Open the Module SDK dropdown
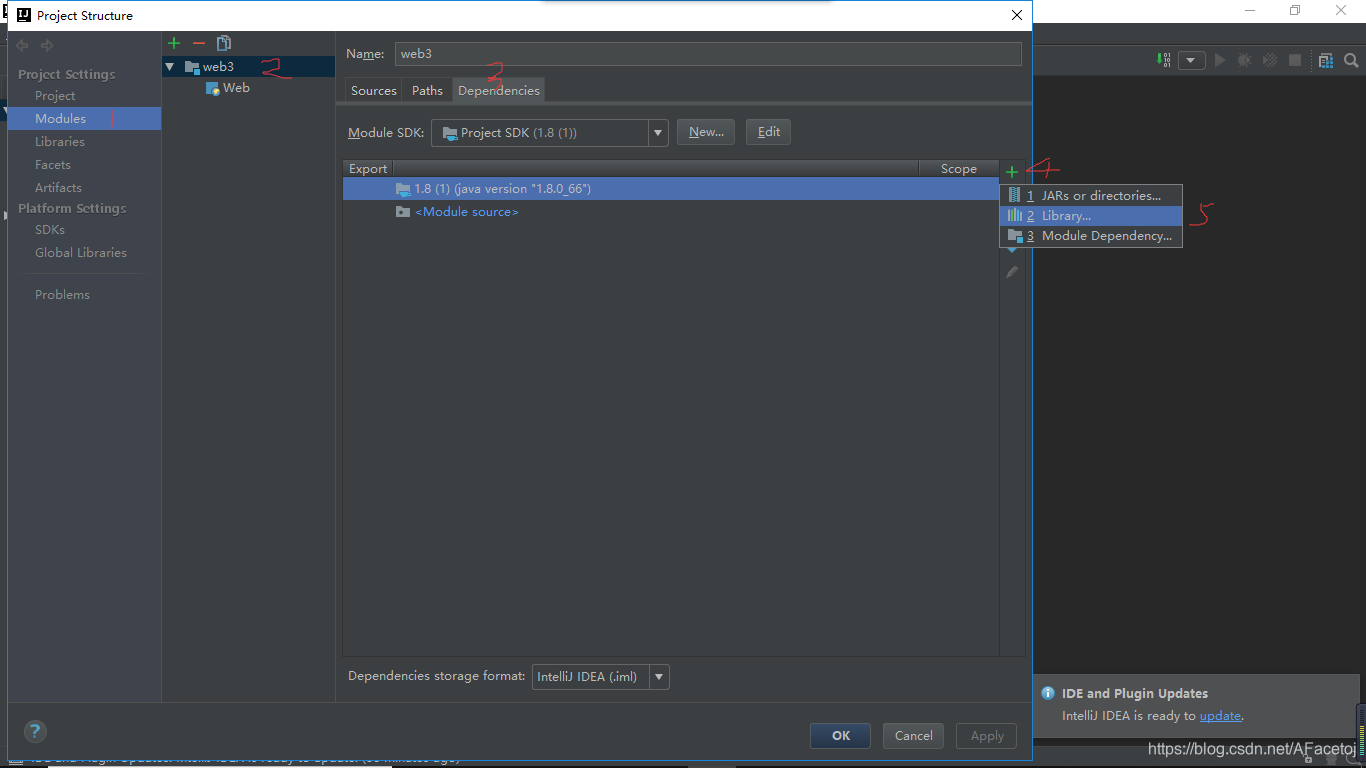The width and height of the screenshot is (1366, 768). [658, 132]
